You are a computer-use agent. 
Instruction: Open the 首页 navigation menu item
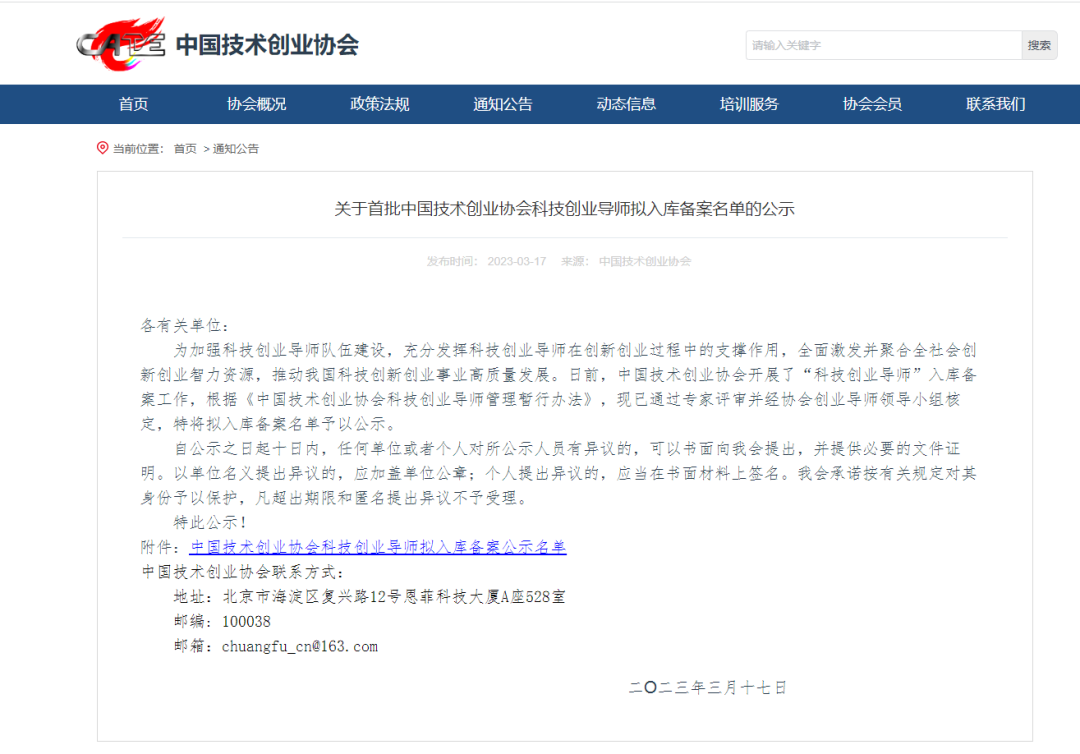pyautogui.click(x=133, y=104)
